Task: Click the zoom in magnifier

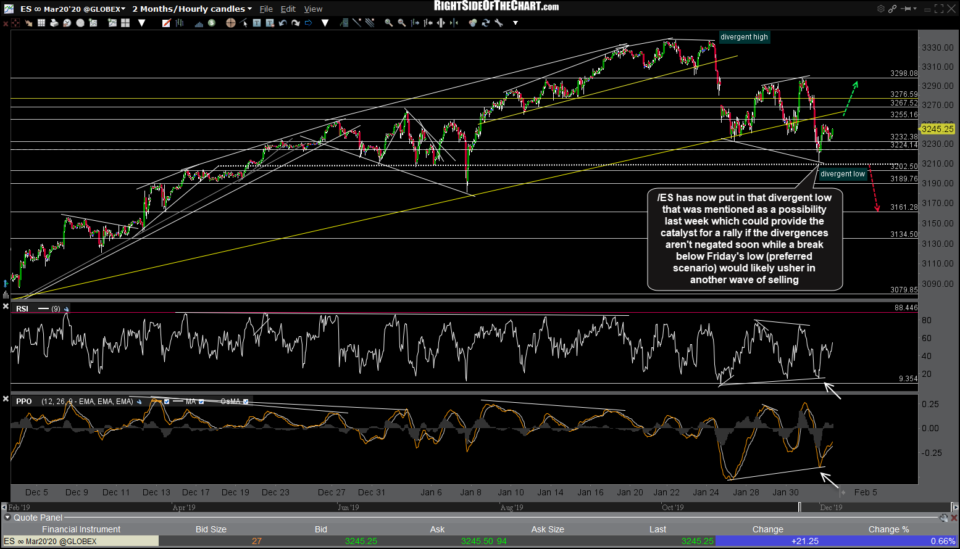Action: click(389, 23)
